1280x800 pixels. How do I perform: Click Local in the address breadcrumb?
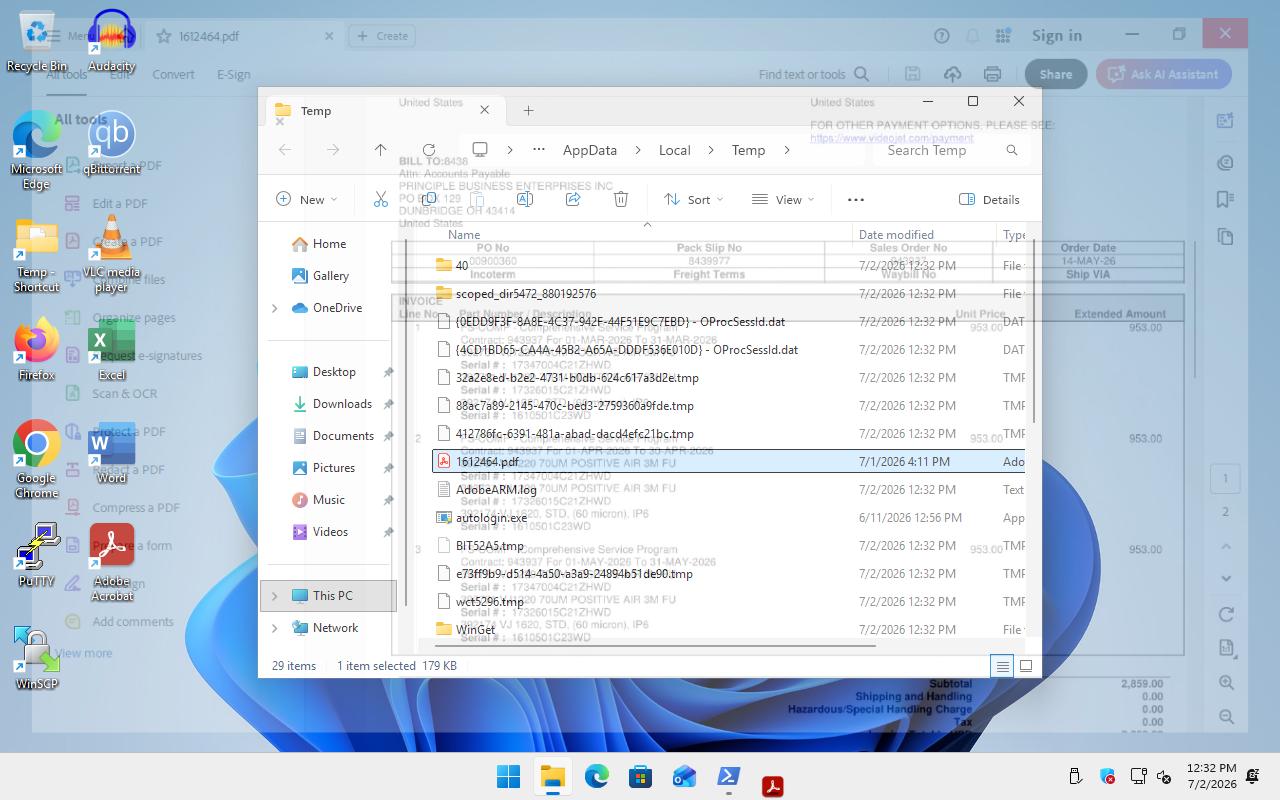click(675, 150)
